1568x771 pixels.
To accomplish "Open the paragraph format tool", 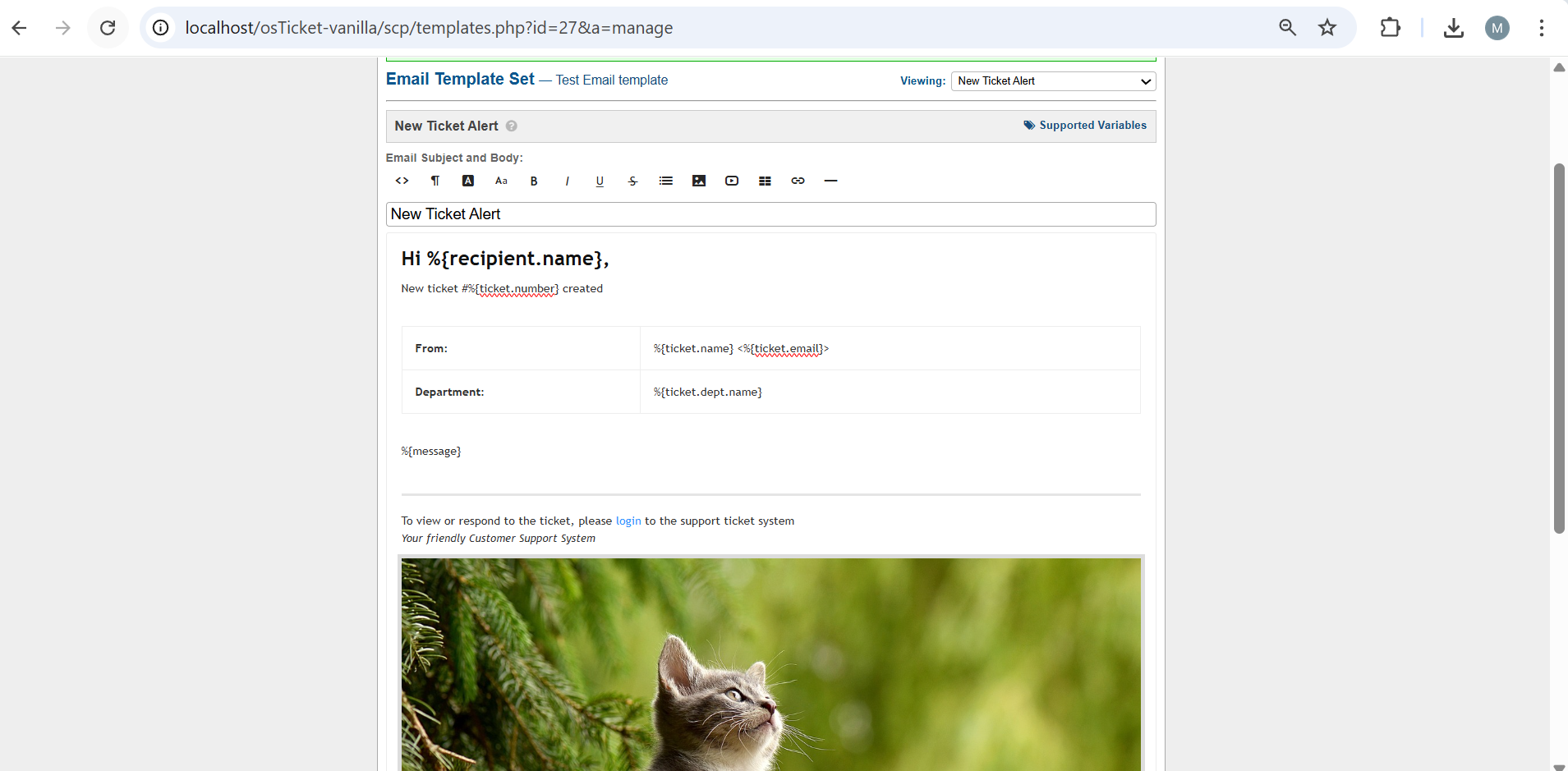I will 435,181.
